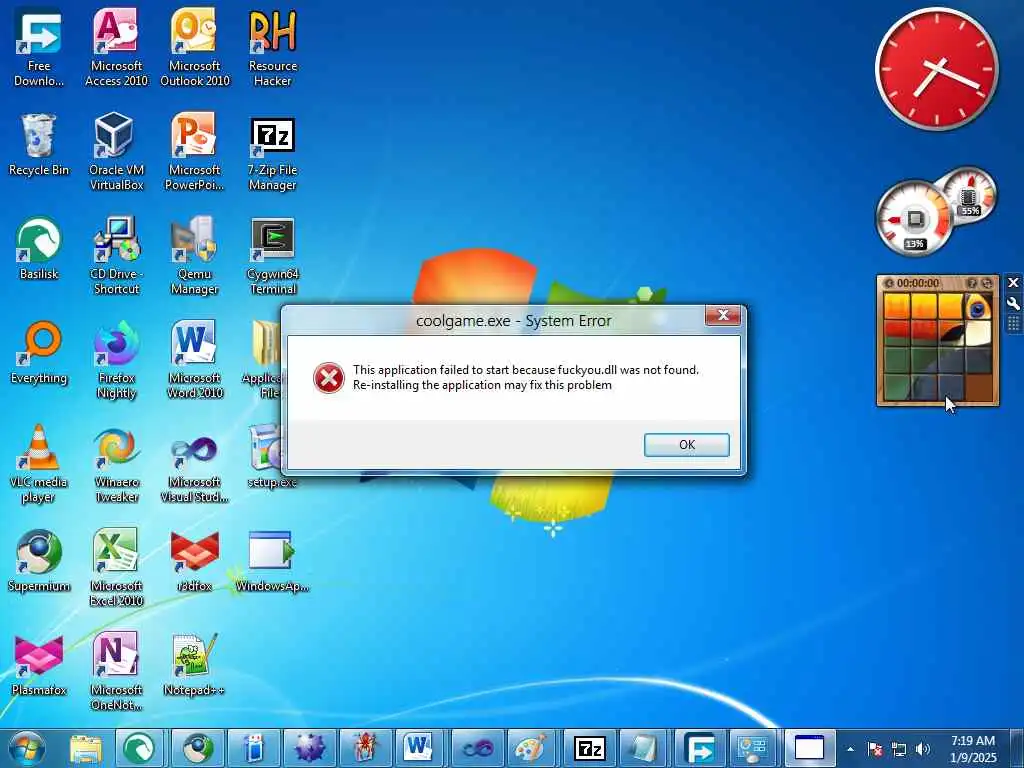
Task: Click the Cygwin64 Terminal desktop icon
Action: [272, 257]
